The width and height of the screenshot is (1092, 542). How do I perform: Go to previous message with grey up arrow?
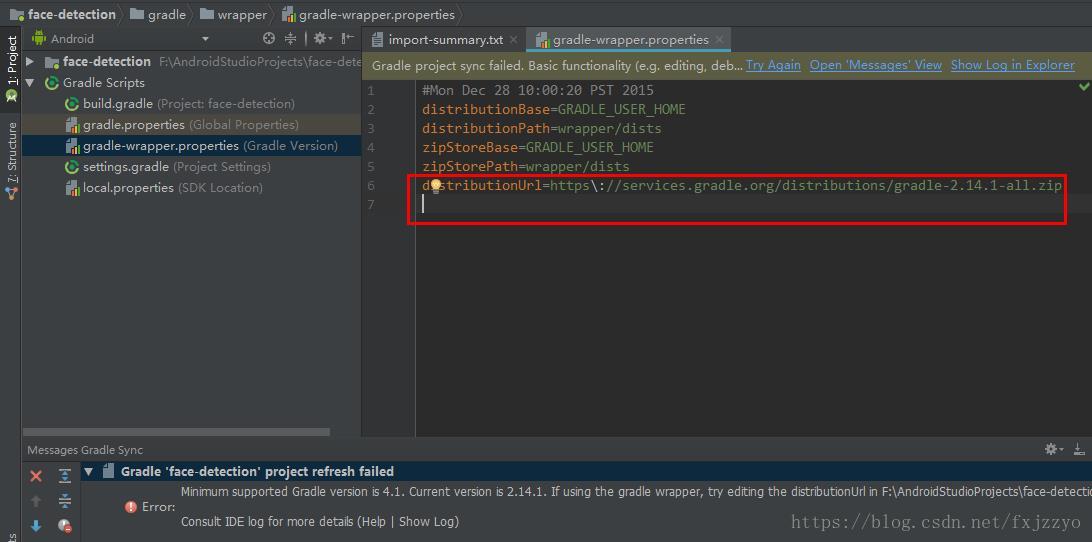(36, 501)
